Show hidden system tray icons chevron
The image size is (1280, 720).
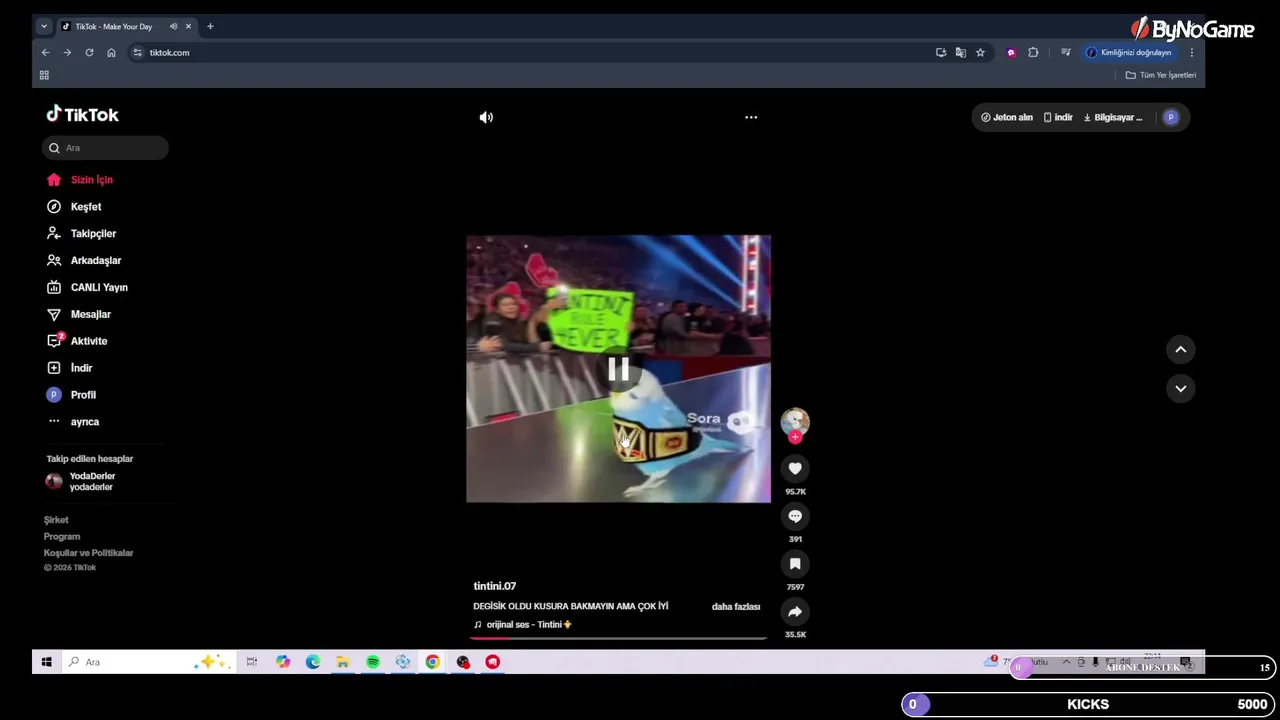click(x=1066, y=662)
